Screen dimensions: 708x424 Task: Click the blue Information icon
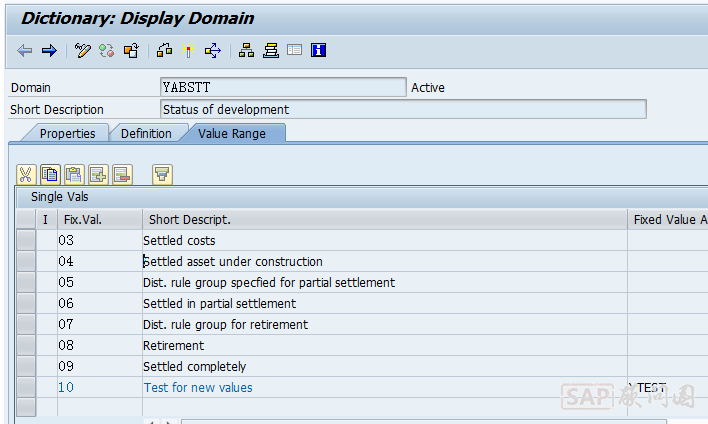(319, 50)
